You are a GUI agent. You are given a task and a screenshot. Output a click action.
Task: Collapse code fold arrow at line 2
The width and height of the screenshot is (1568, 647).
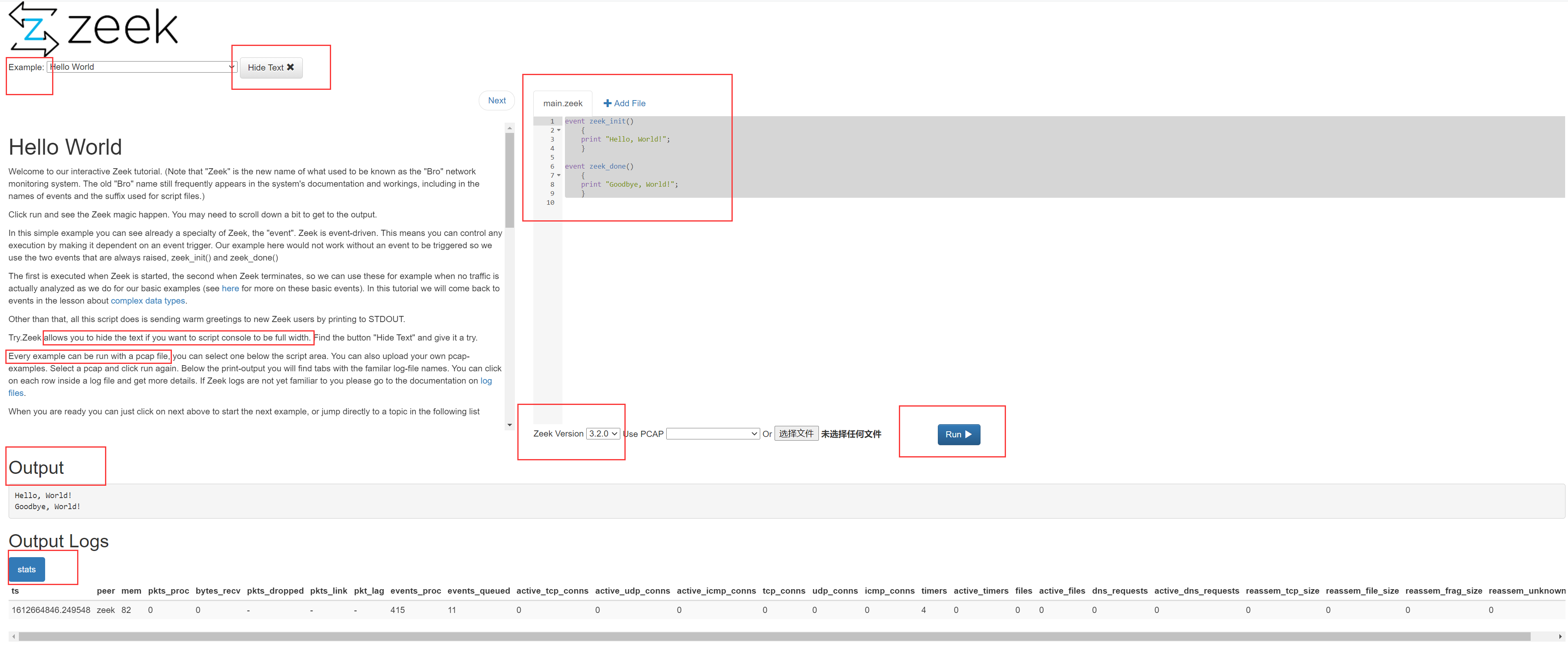click(x=559, y=130)
